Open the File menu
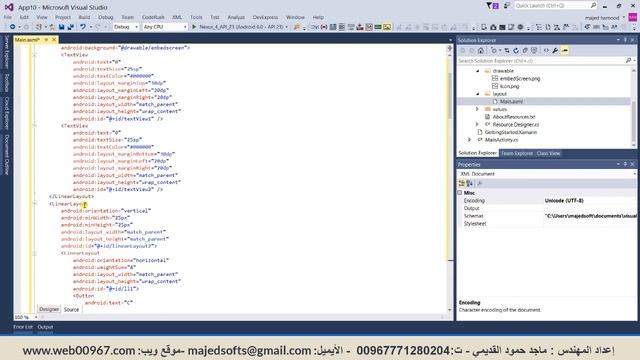This screenshot has height=360, width=640. point(8,18)
